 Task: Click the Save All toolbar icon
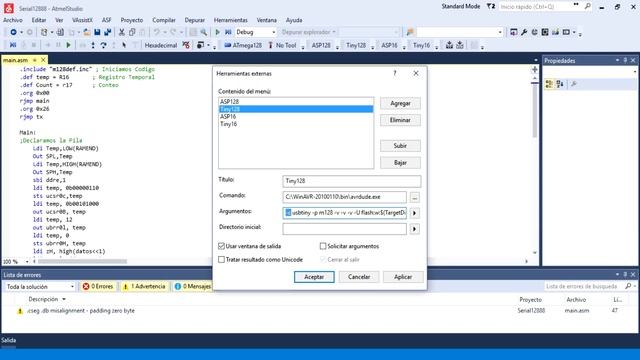[107, 32]
